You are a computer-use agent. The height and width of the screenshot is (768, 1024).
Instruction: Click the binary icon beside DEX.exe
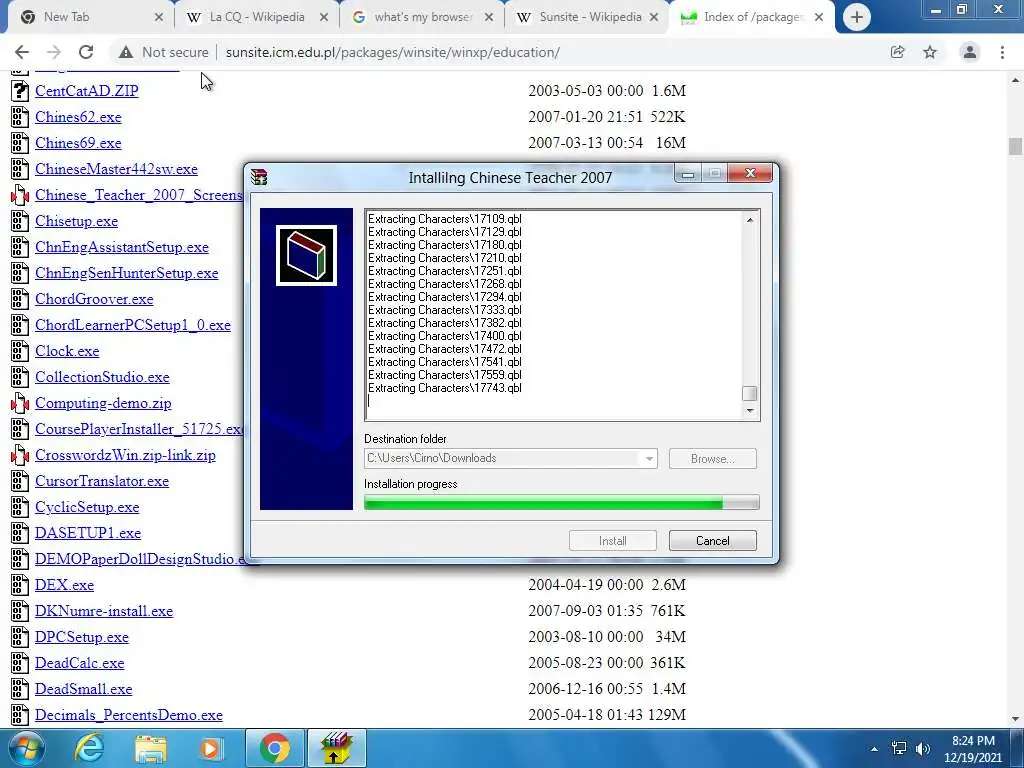pyautogui.click(x=20, y=584)
